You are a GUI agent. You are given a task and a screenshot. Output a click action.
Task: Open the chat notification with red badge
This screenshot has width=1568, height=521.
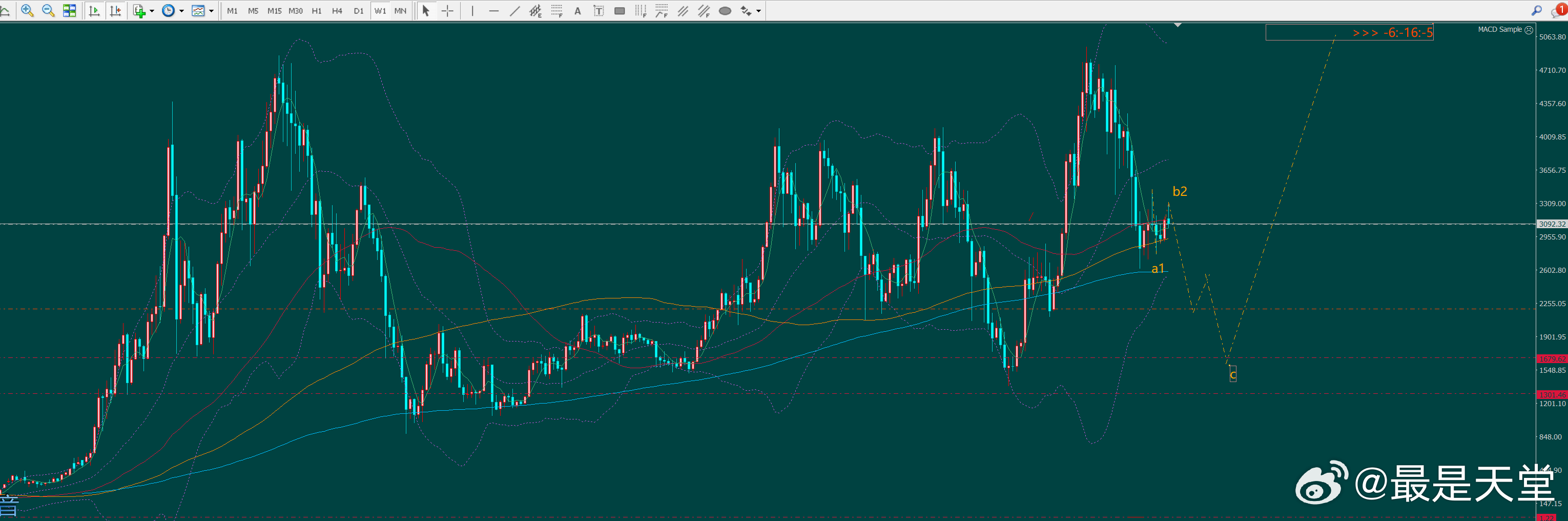[1559, 10]
